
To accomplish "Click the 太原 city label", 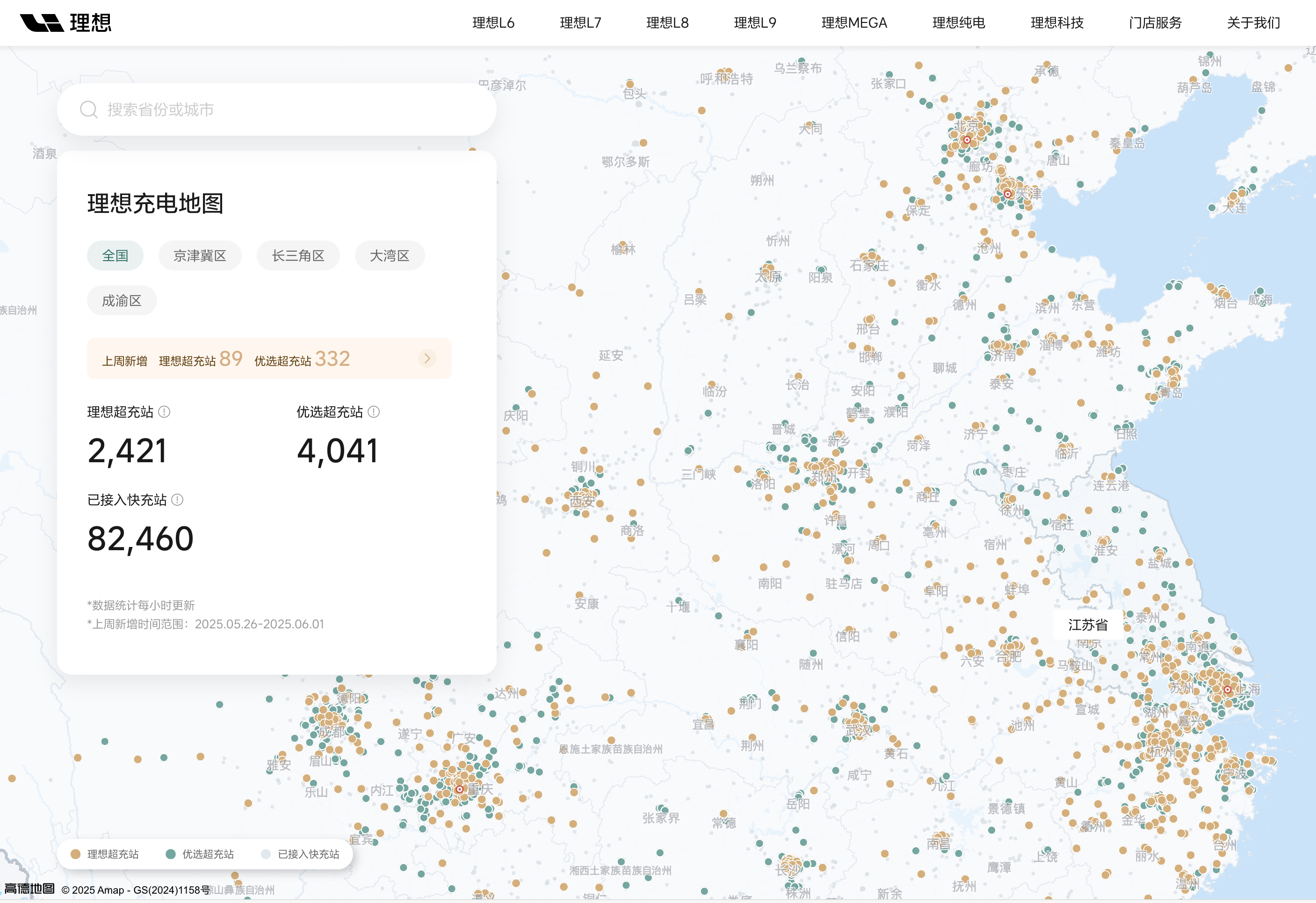I will point(768,277).
